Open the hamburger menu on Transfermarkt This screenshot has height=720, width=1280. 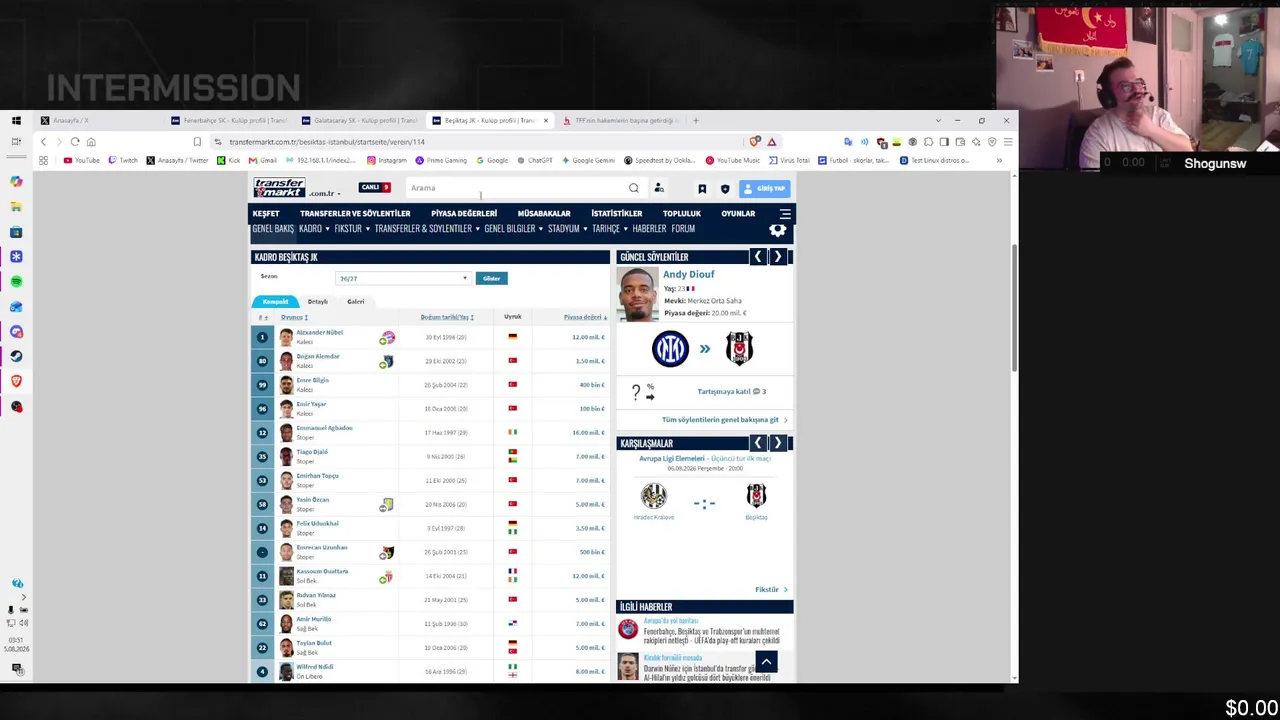(785, 213)
